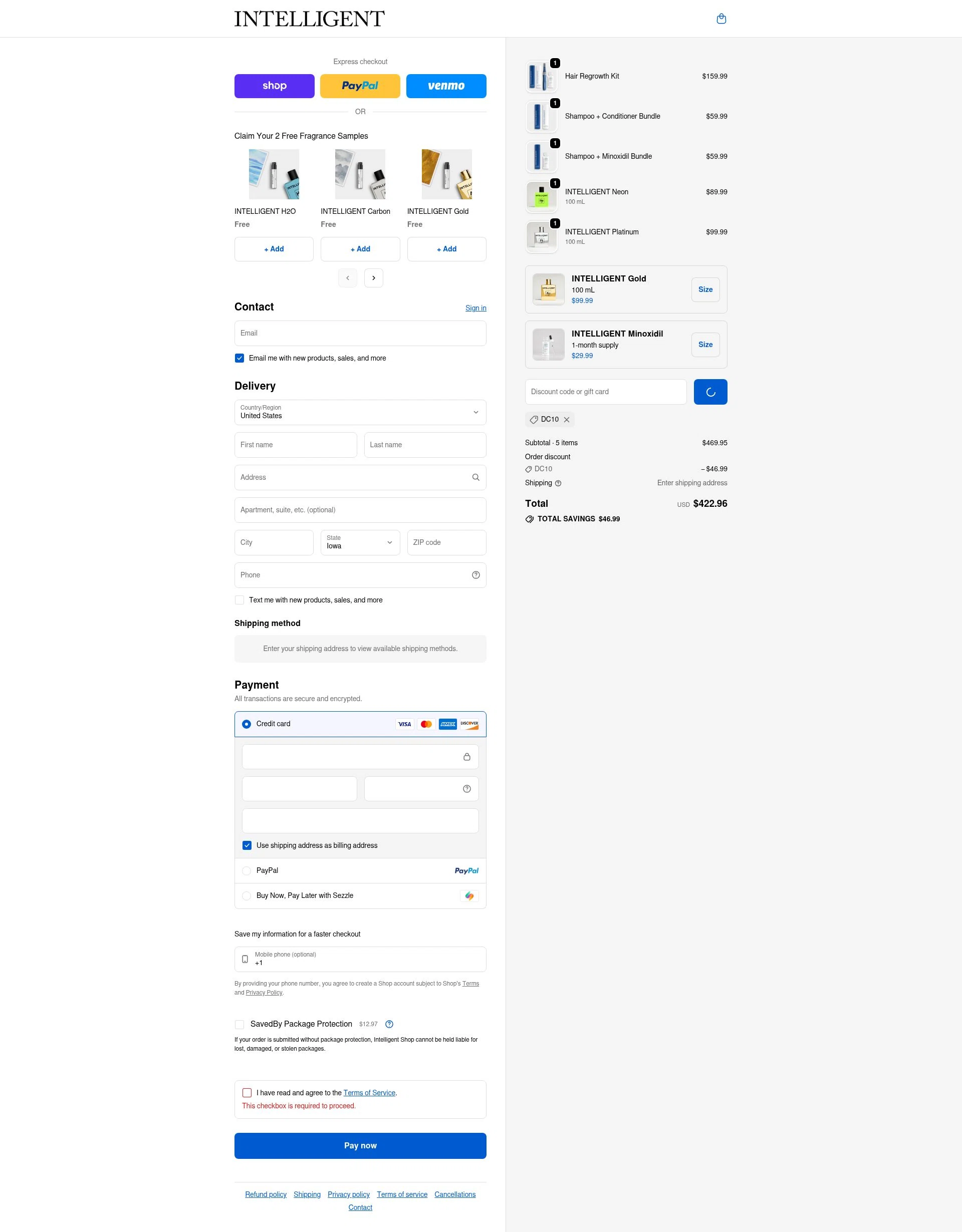This screenshot has height=1232, width=962.
Task: Advance the fragrance samples carousel with next arrow
Action: tap(373, 277)
